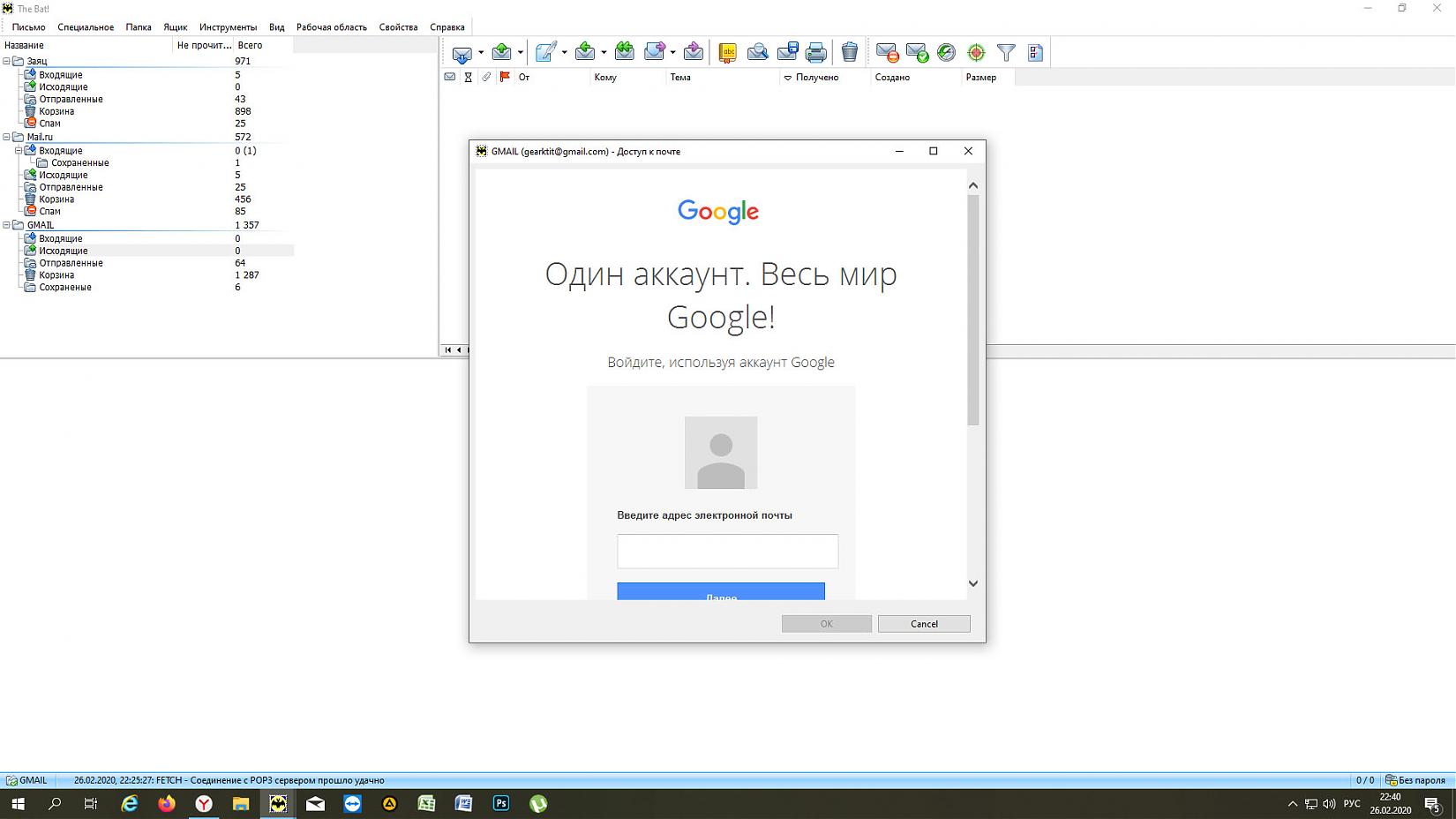Click the email address input field
The height and width of the screenshot is (819, 1456).
(x=727, y=551)
